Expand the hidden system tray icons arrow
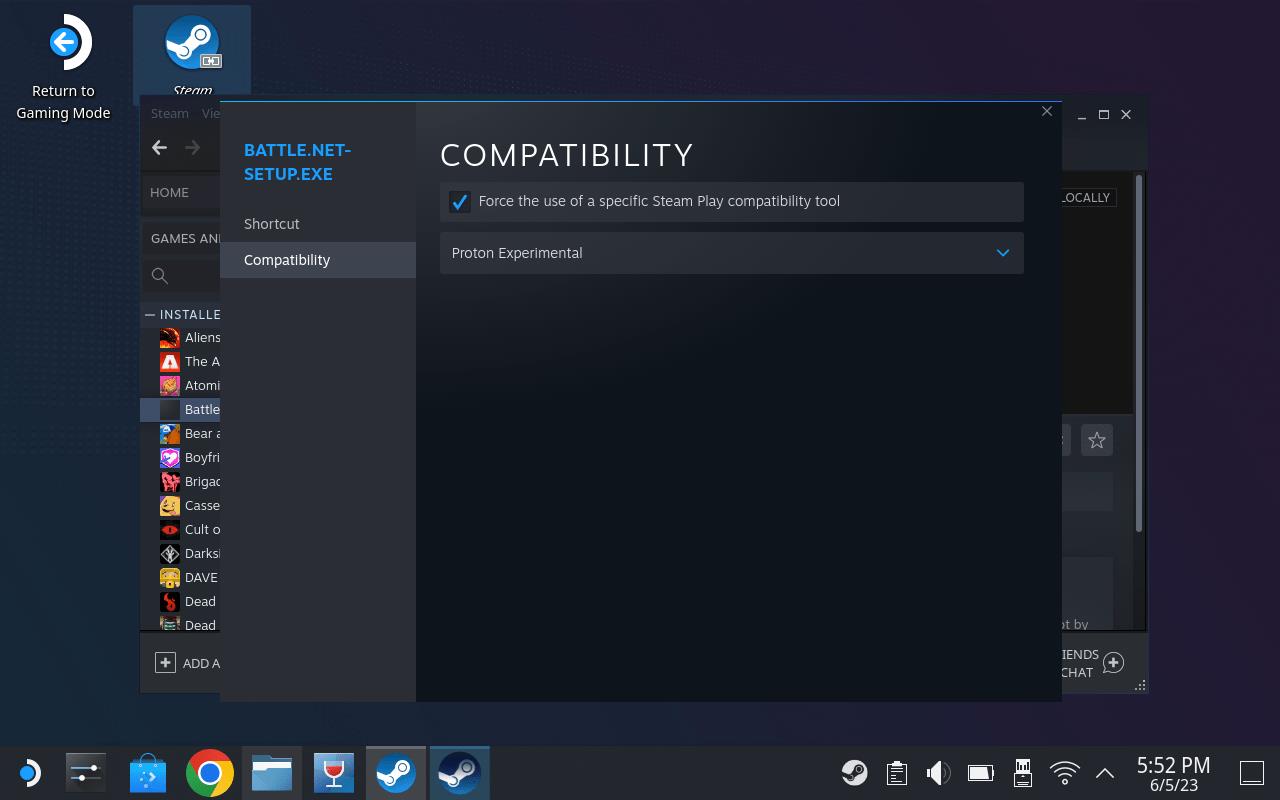This screenshot has width=1280, height=800. (x=1105, y=772)
